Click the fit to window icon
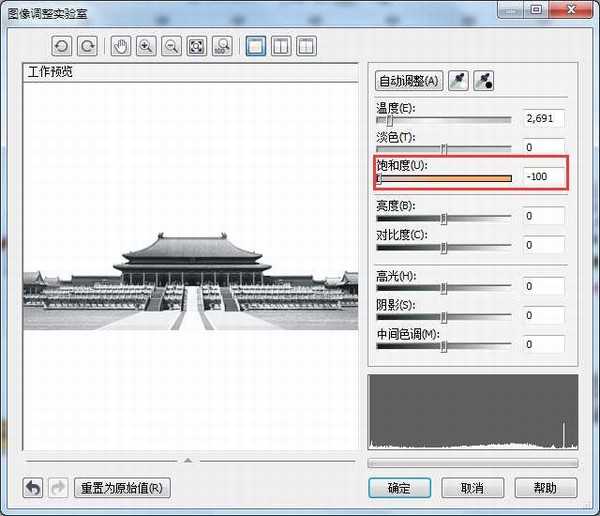The width and height of the screenshot is (600, 516). click(x=197, y=46)
